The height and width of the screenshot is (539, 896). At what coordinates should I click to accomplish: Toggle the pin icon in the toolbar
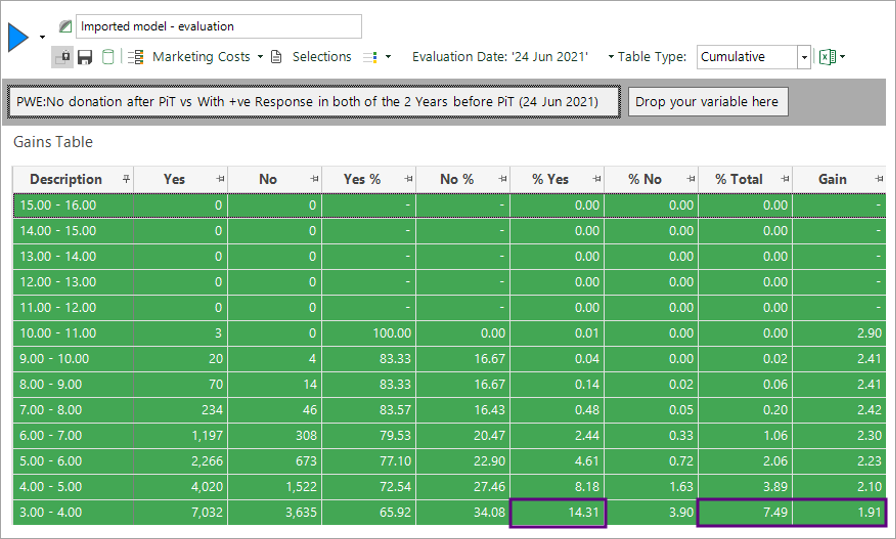pyautogui.click(x=63, y=57)
